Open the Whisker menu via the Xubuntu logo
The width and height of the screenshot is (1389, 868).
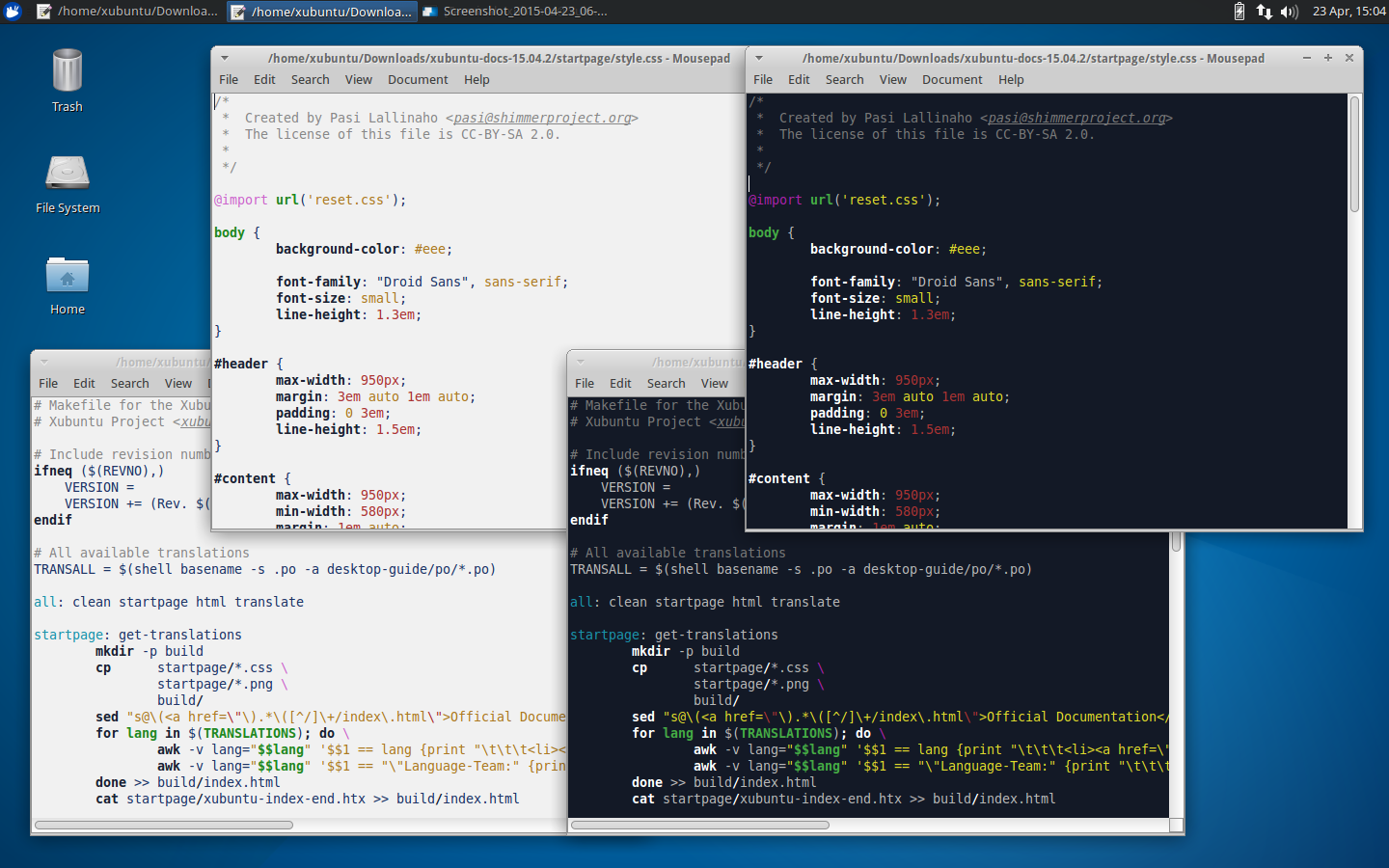pyautogui.click(x=13, y=13)
